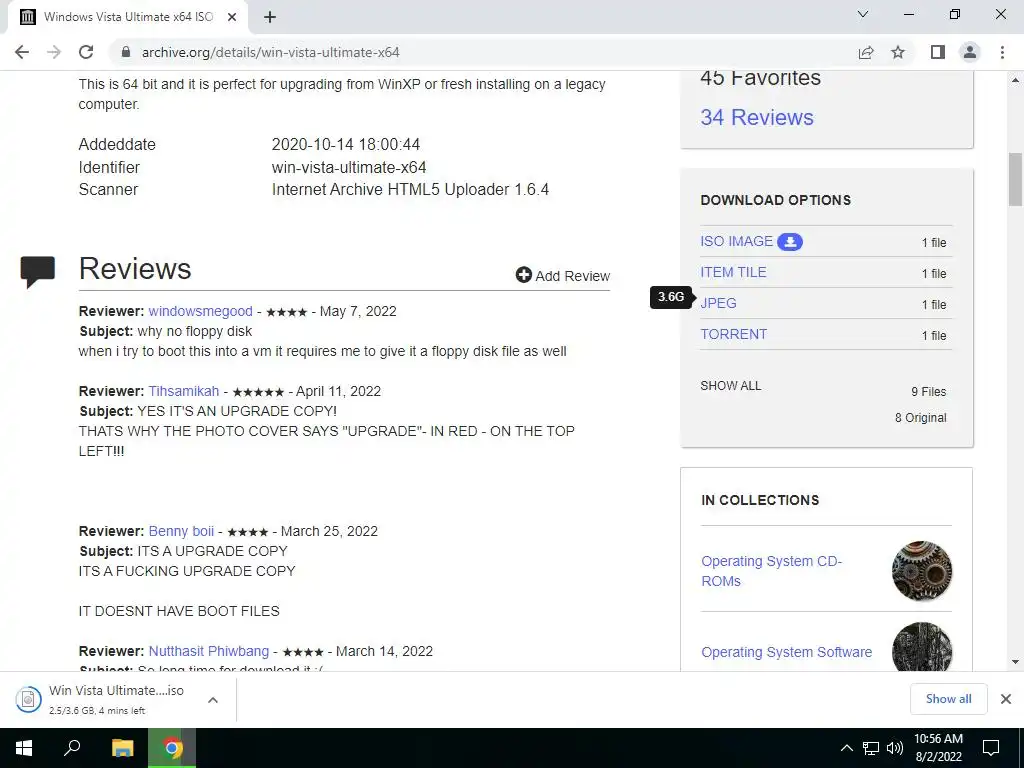Open the volume tray icon
The height and width of the screenshot is (768, 1024).
coord(895,748)
